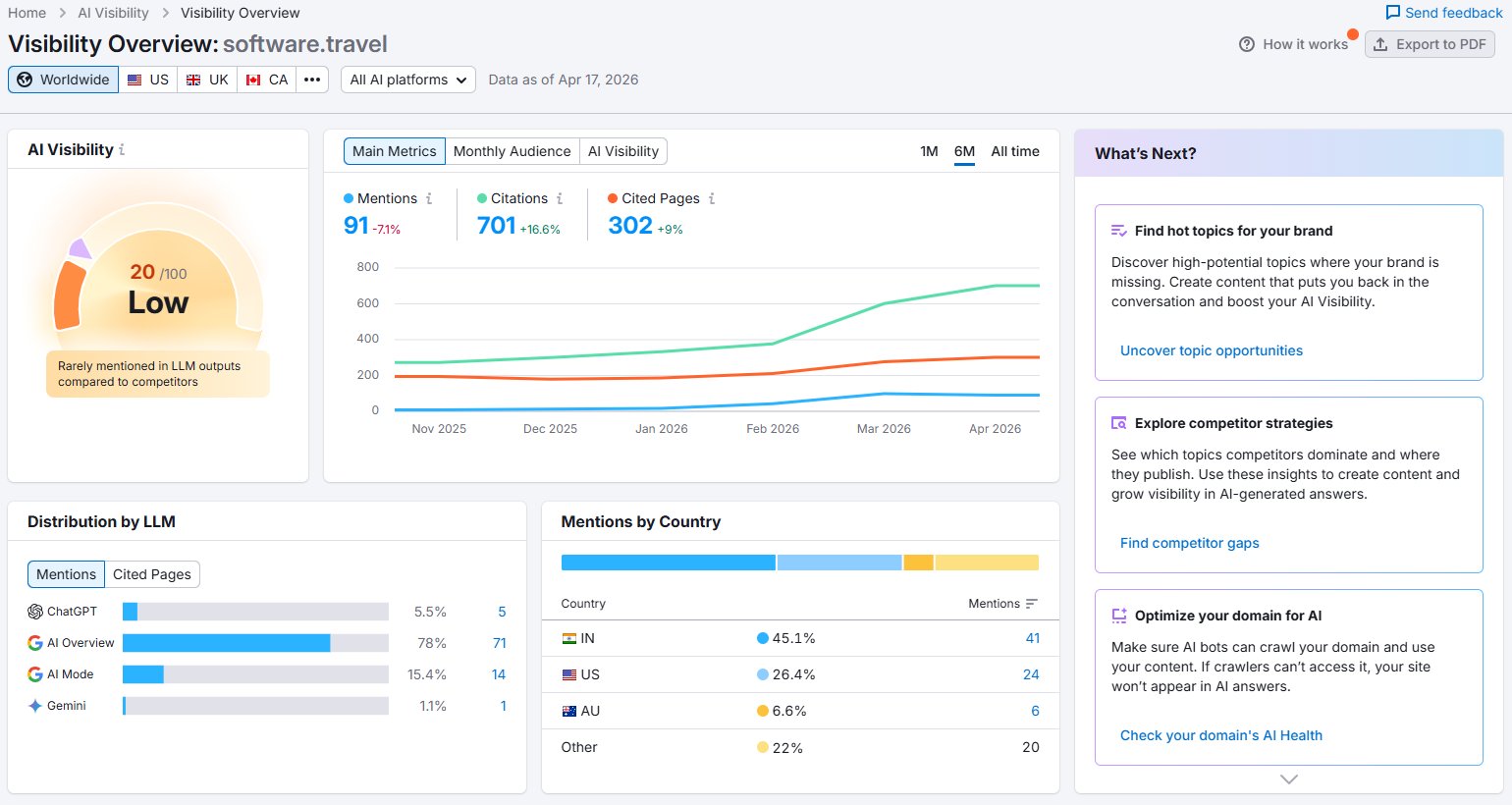
Task: Click the info icon next to Citations
Action: pos(560,198)
